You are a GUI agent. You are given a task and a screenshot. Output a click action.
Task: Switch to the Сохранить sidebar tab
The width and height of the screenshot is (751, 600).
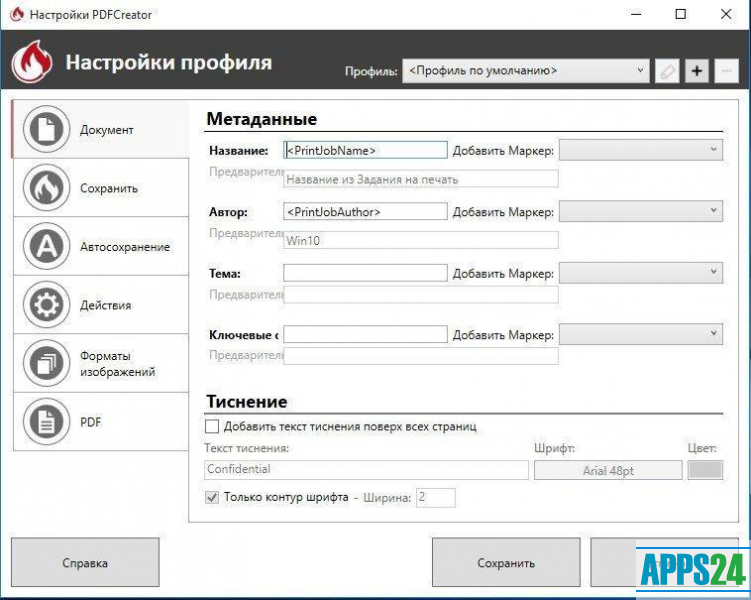click(101, 188)
